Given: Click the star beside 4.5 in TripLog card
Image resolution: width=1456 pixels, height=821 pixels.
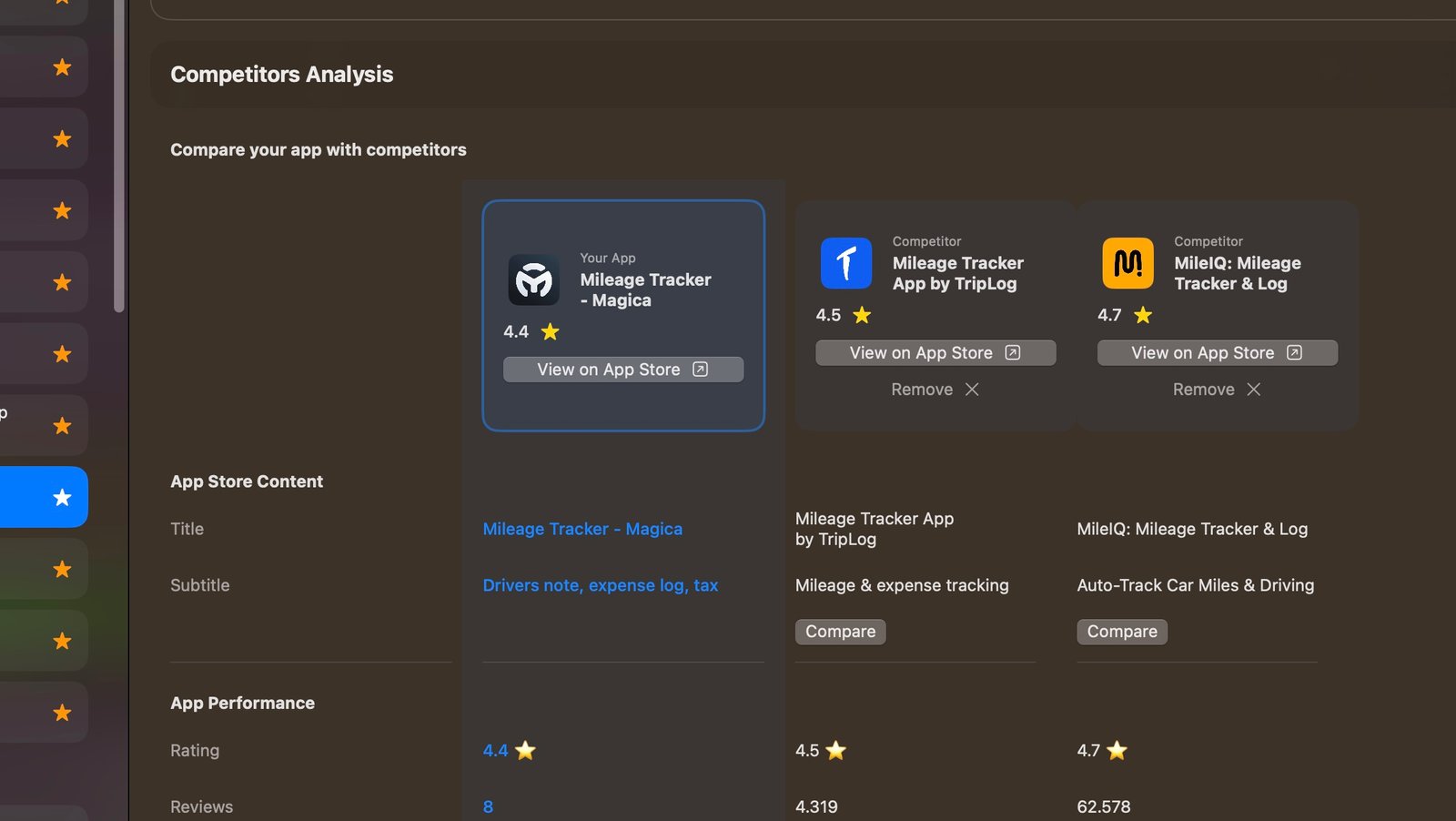Looking at the screenshot, I should (862, 315).
